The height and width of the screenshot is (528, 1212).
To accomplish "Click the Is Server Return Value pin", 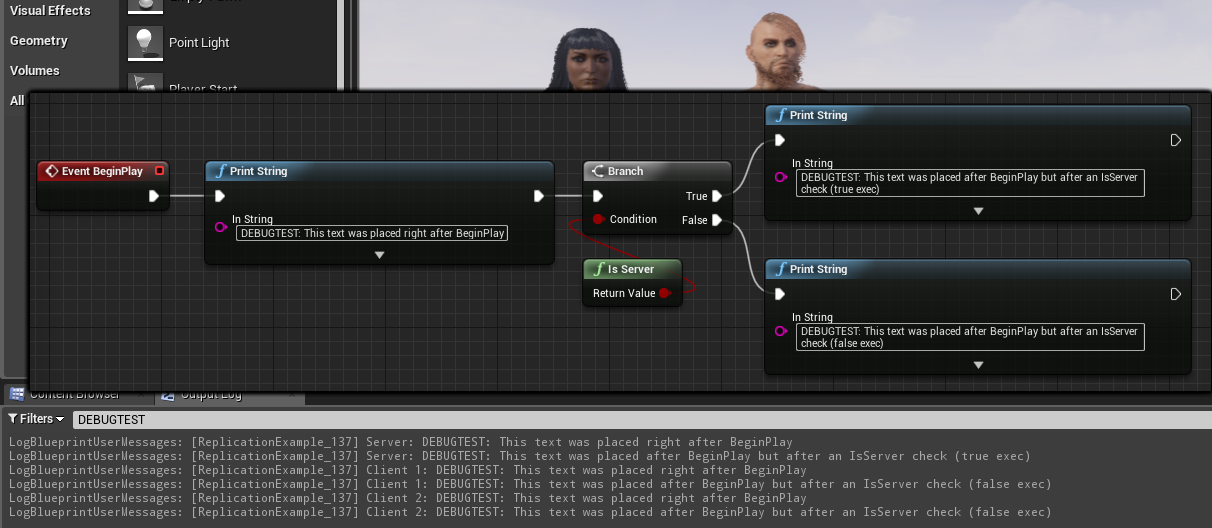I will pos(664,293).
